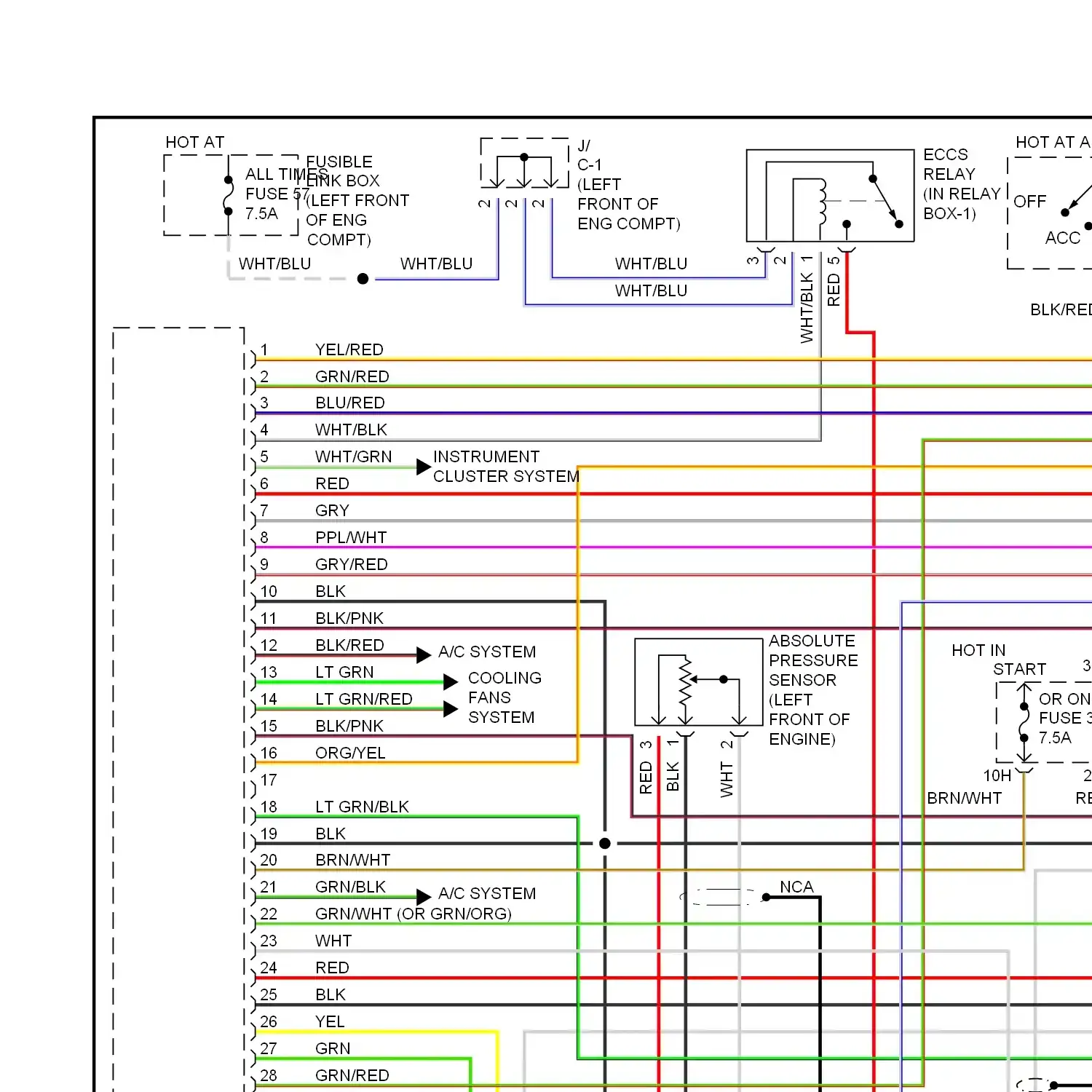1092x1092 pixels.
Task: Select vertical BLK label under pressure sensor
Action: [x=673, y=777]
